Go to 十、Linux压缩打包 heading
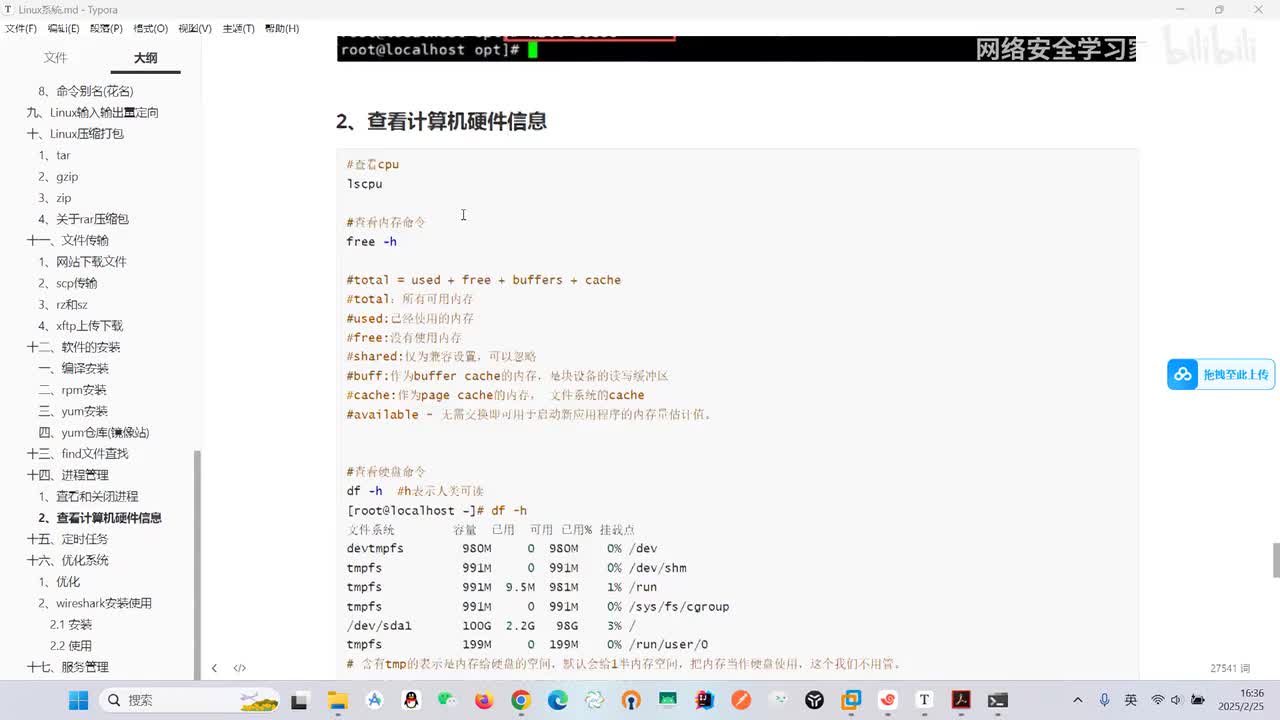This screenshot has height=720, width=1280. 75,134
